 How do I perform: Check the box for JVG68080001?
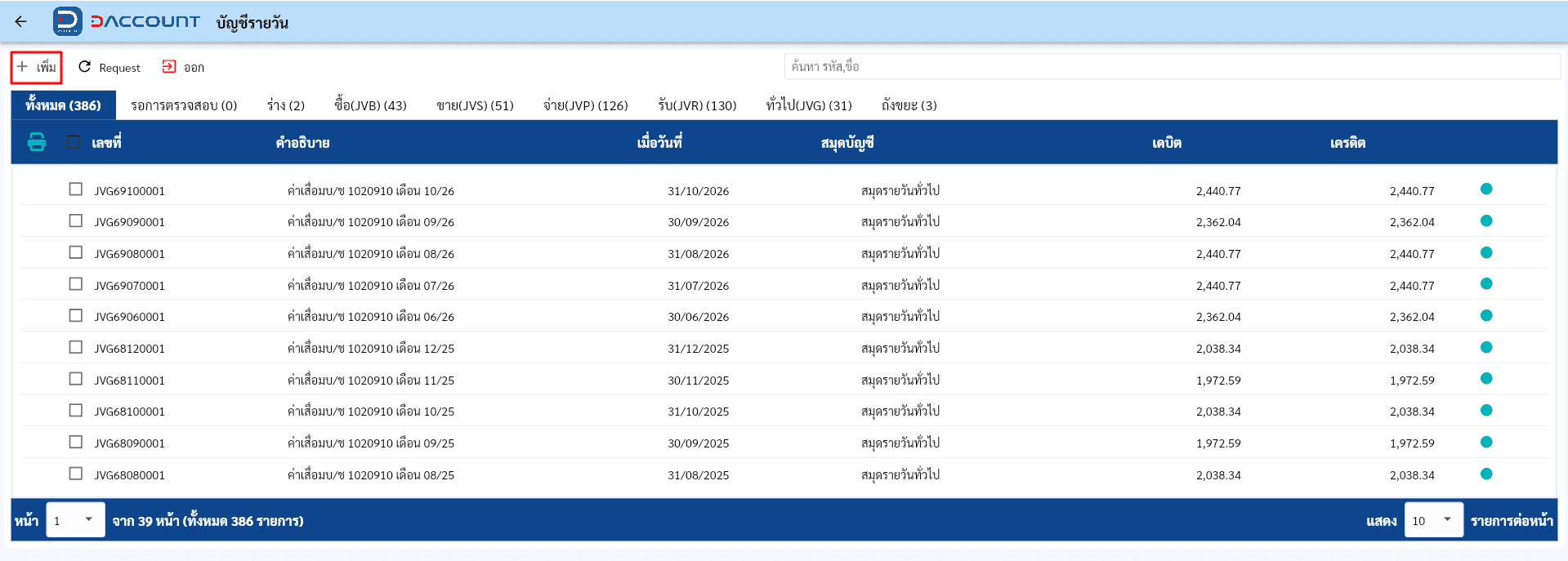[x=76, y=474]
